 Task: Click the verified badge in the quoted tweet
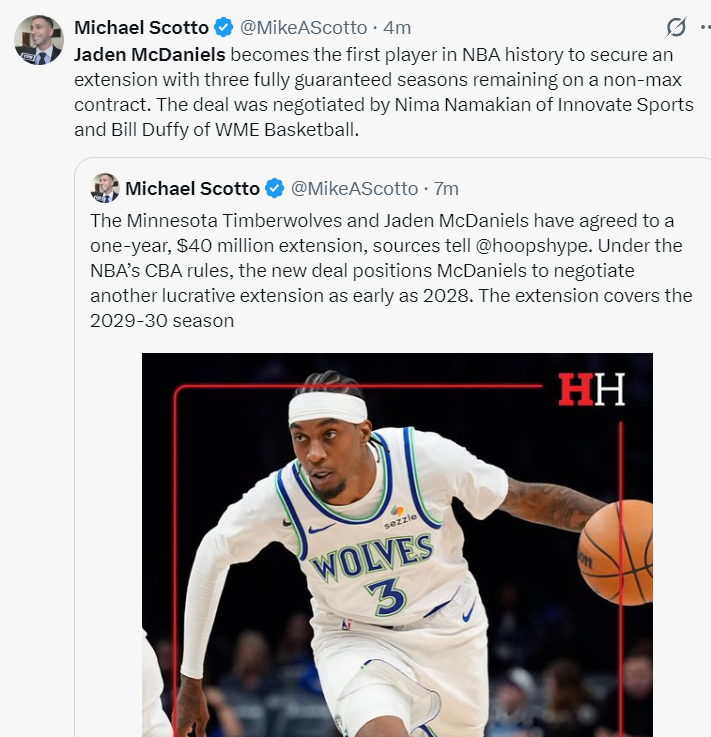pos(274,188)
